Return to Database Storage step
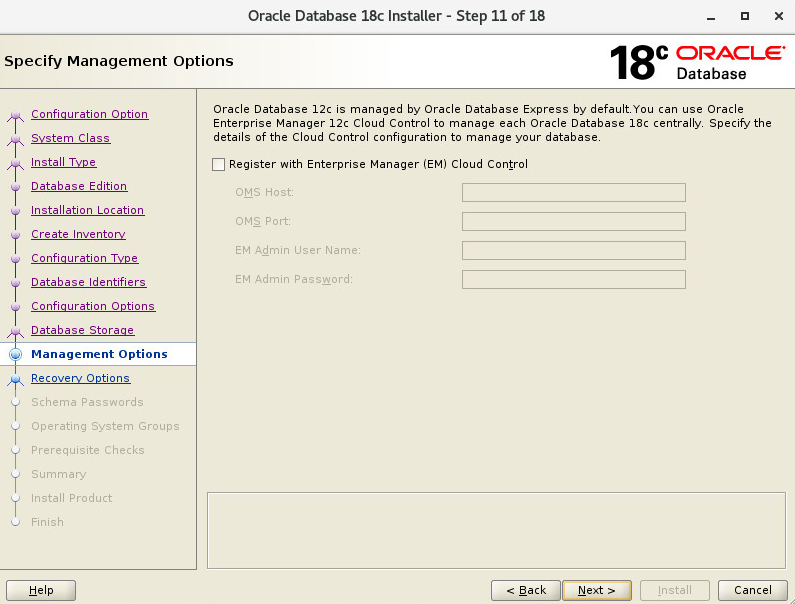Viewport: 795px width, 604px height. (x=82, y=330)
